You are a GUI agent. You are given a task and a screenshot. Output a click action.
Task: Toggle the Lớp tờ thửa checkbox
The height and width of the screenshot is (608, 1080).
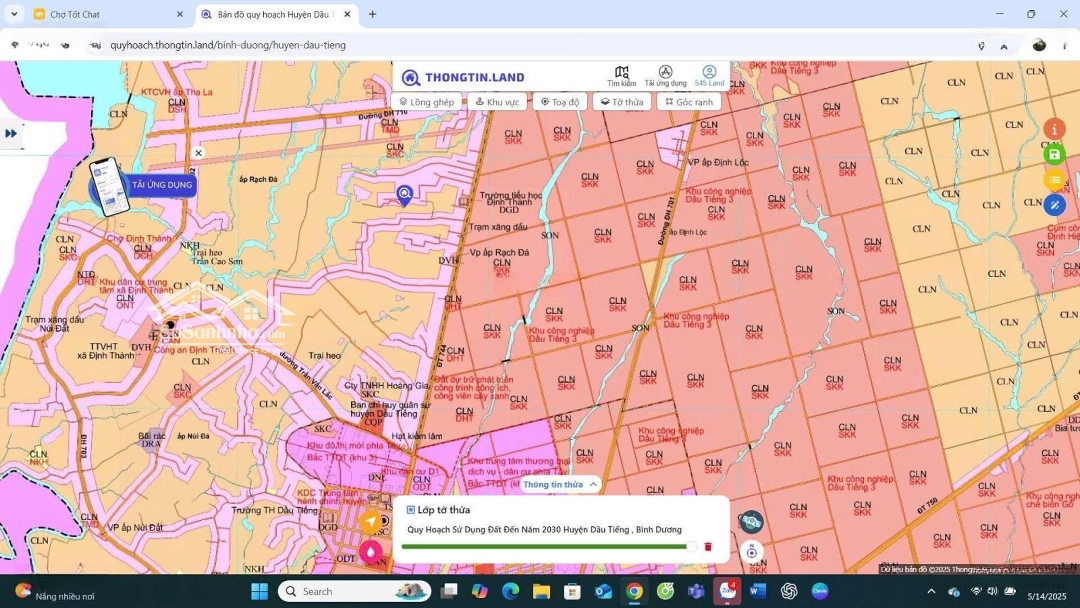411,510
